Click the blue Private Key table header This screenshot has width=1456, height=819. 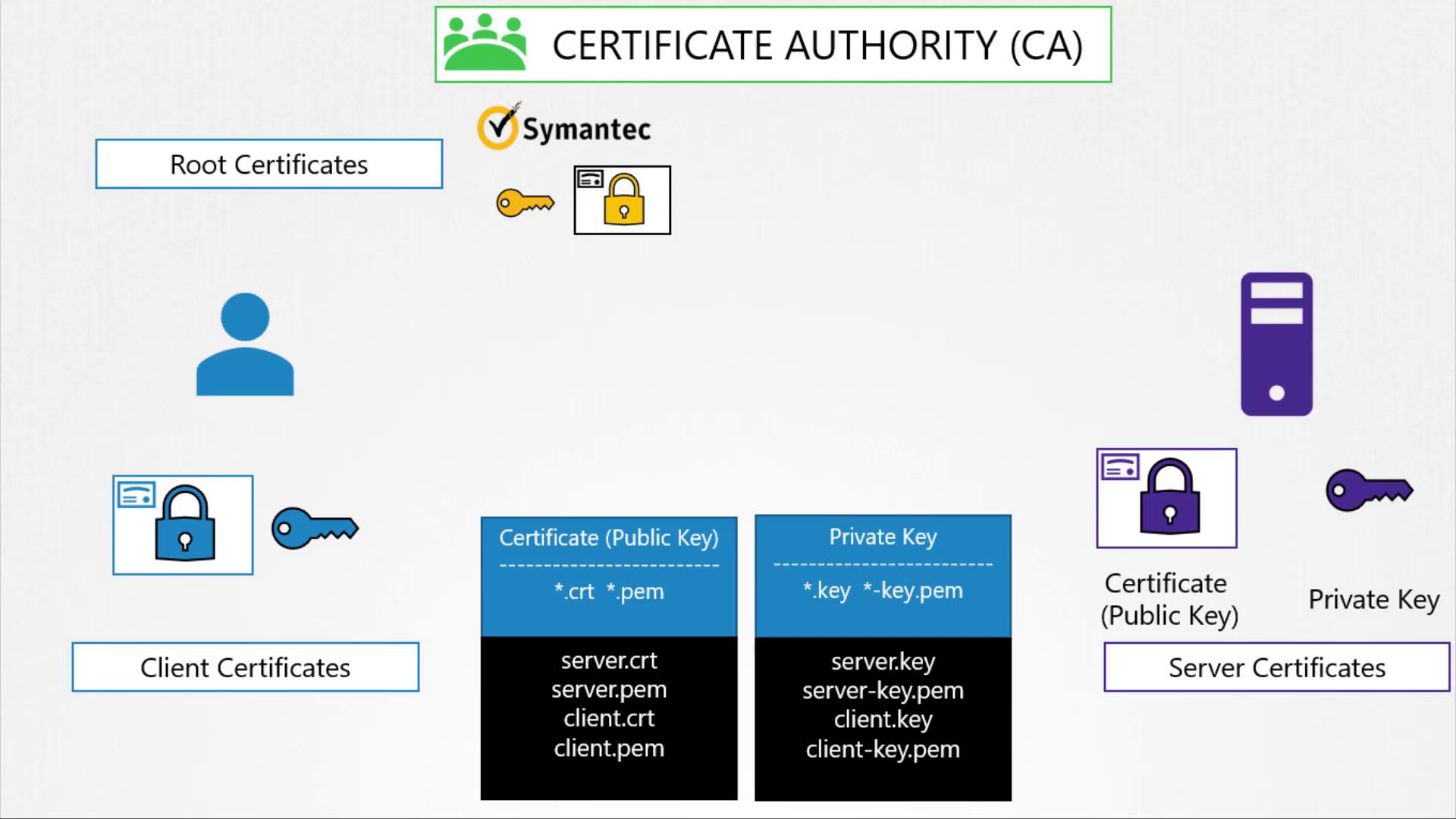tap(883, 537)
